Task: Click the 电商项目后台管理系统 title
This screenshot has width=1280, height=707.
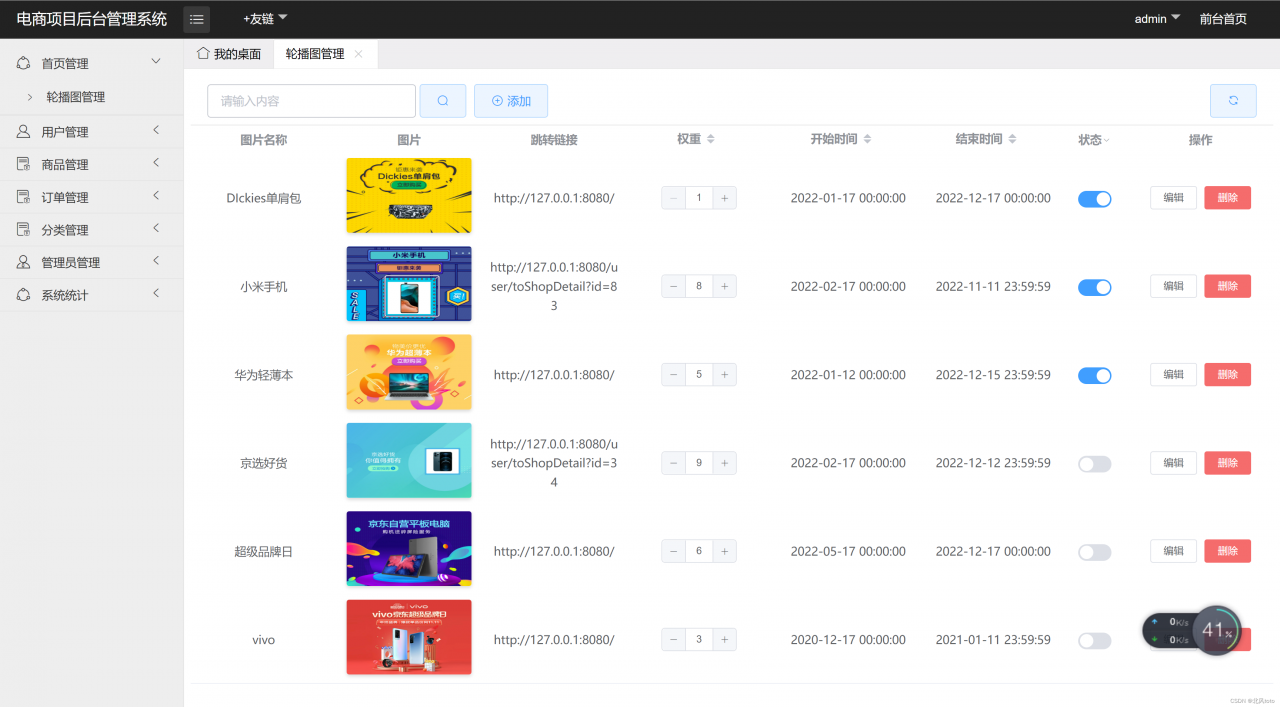Action: click(x=92, y=19)
